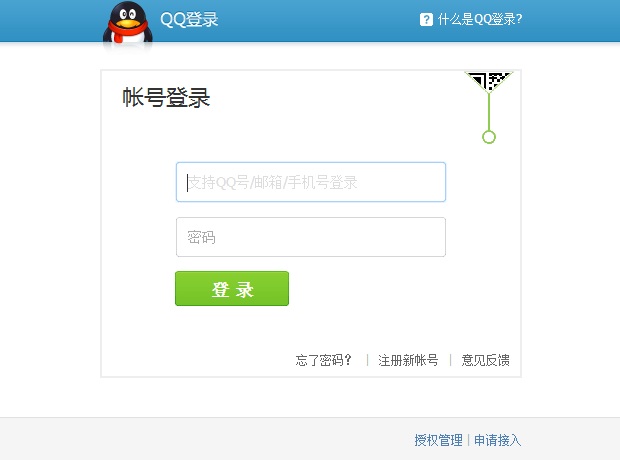Open the 意见反馈 link

485,360
